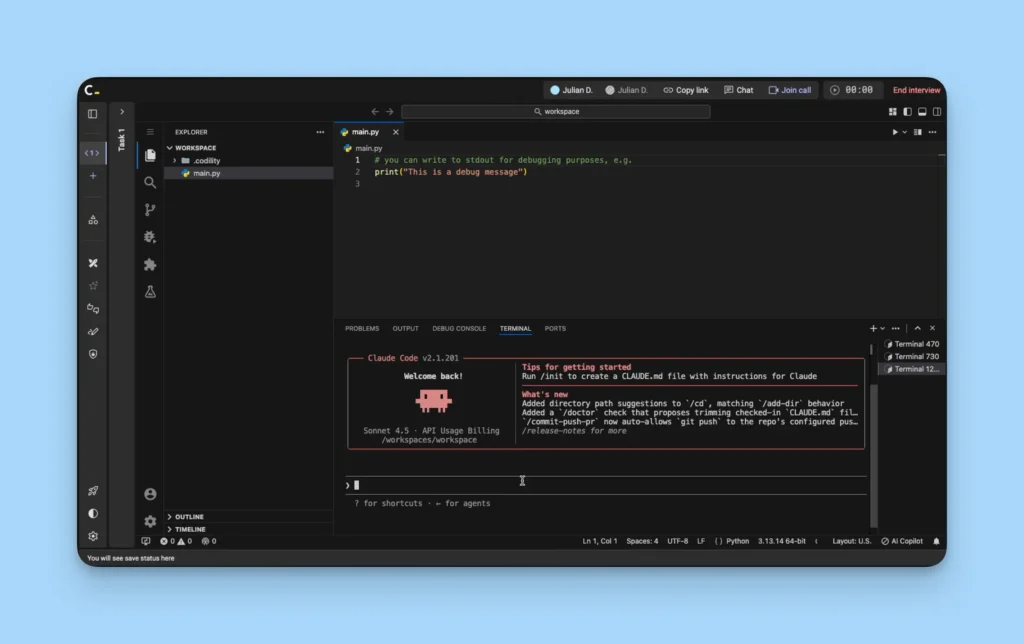Open Source Control branch icon

coord(150,210)
